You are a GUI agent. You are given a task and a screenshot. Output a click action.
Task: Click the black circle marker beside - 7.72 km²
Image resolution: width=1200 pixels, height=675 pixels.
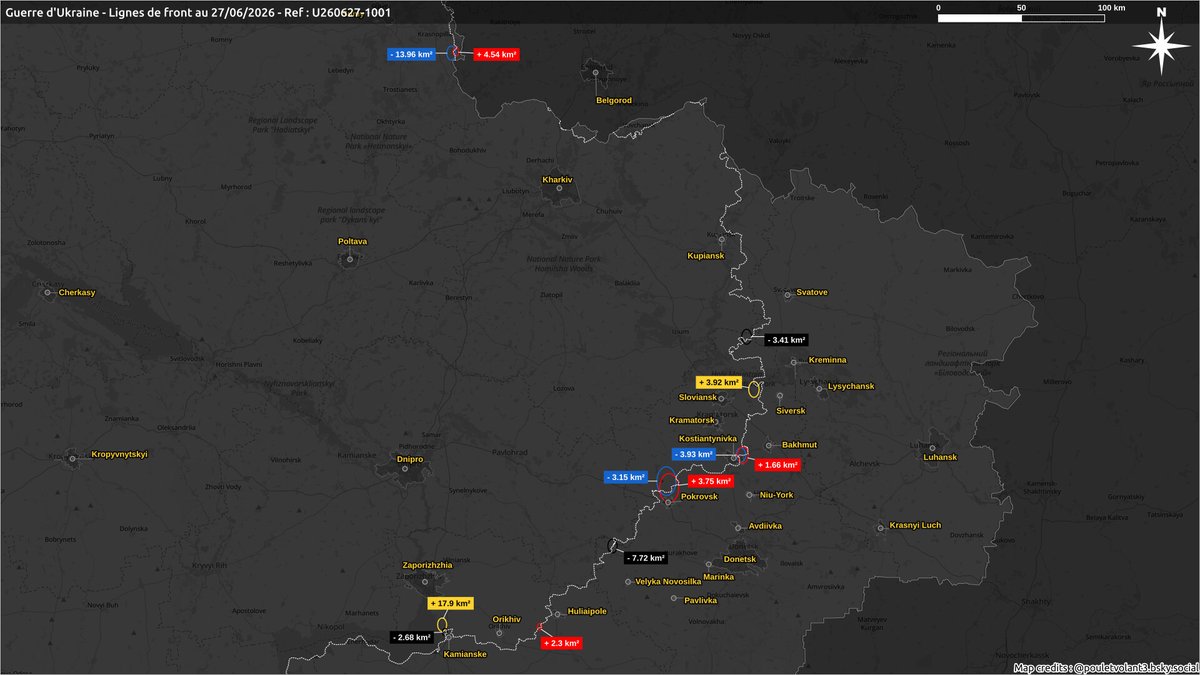pyautogui.click(x=611, y=545)
